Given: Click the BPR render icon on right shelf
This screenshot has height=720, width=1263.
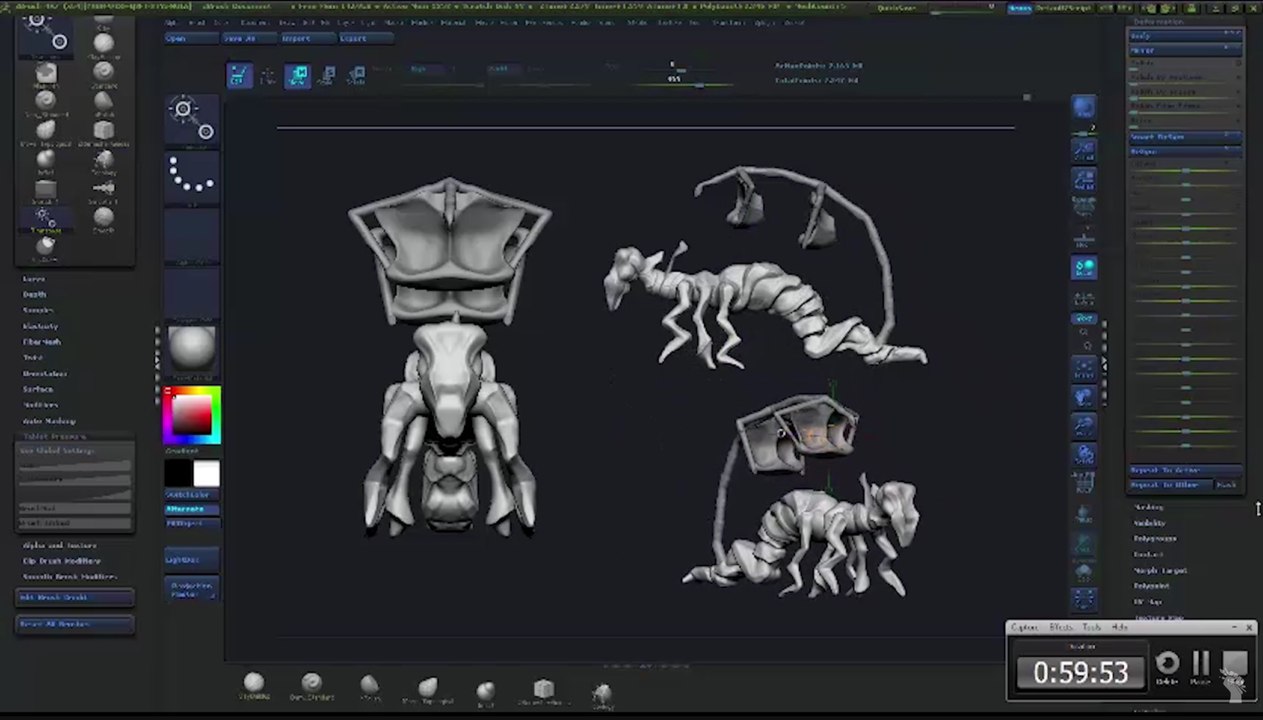Looking at the screenshot, I should click(1084, 108).
